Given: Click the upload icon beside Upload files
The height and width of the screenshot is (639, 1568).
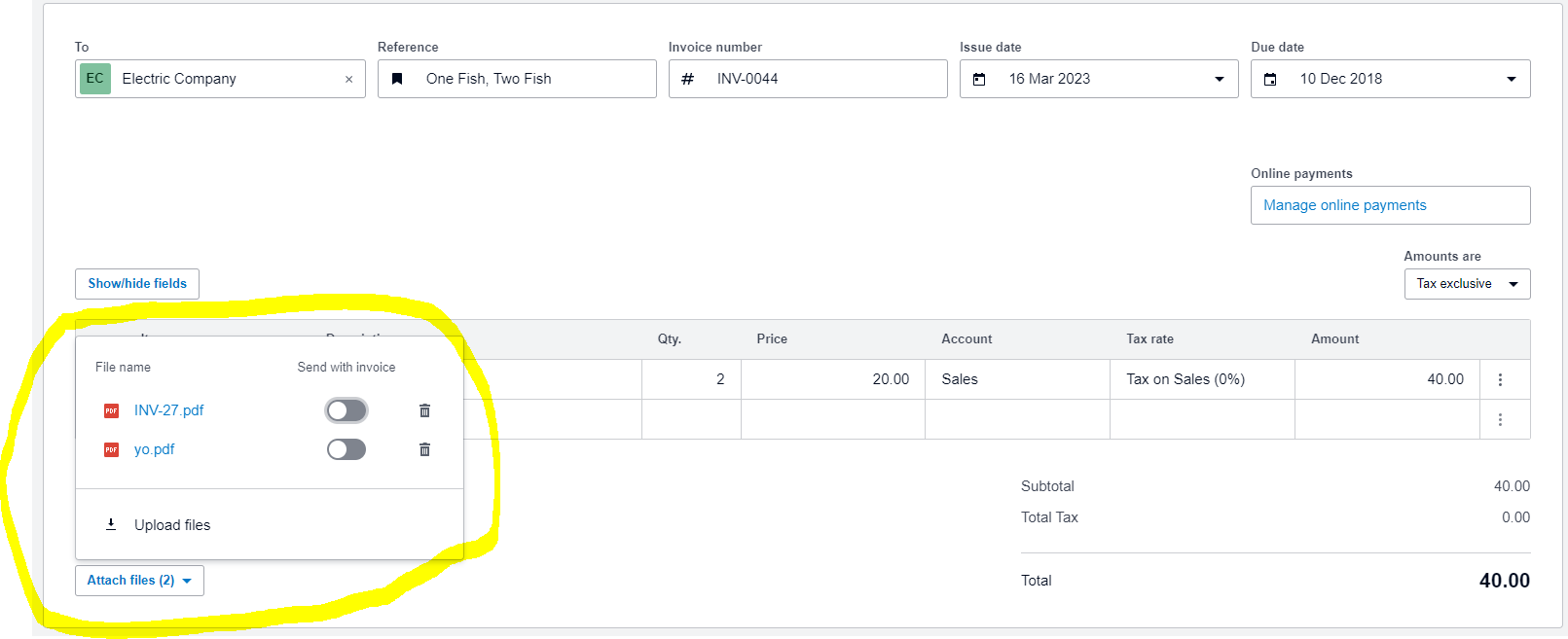Looking at the screenshot, I should pos(111,523).
